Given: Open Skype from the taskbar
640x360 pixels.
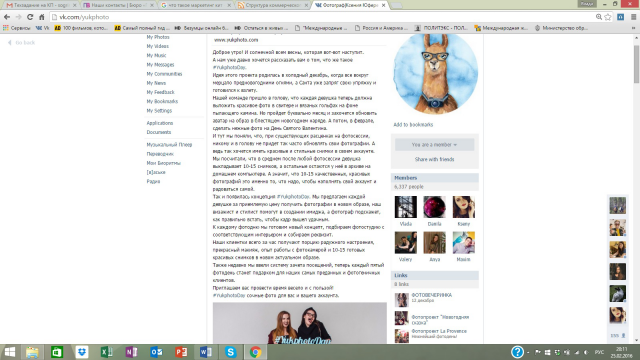Looking at the screenshot, I should pyautogui.click(x=231, y=352).
